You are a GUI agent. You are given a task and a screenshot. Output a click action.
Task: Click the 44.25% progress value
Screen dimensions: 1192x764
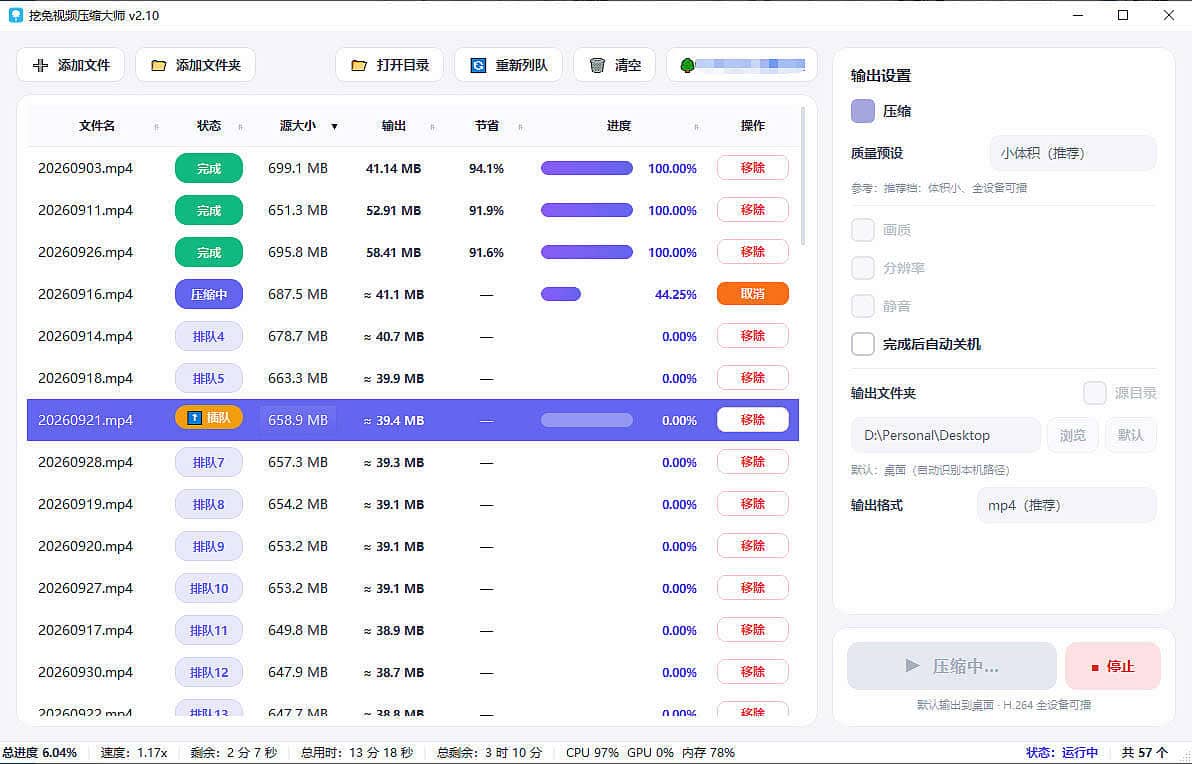tap(676, 294)
